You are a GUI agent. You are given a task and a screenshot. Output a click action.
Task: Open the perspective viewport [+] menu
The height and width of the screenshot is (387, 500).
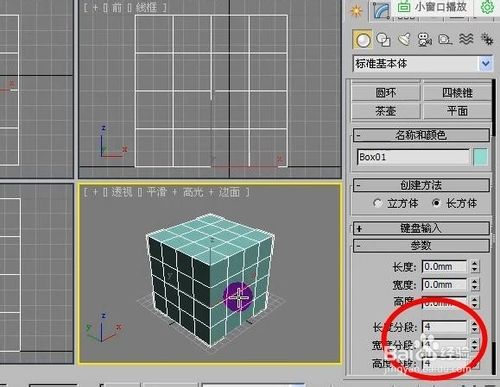[x=95, y=192]
